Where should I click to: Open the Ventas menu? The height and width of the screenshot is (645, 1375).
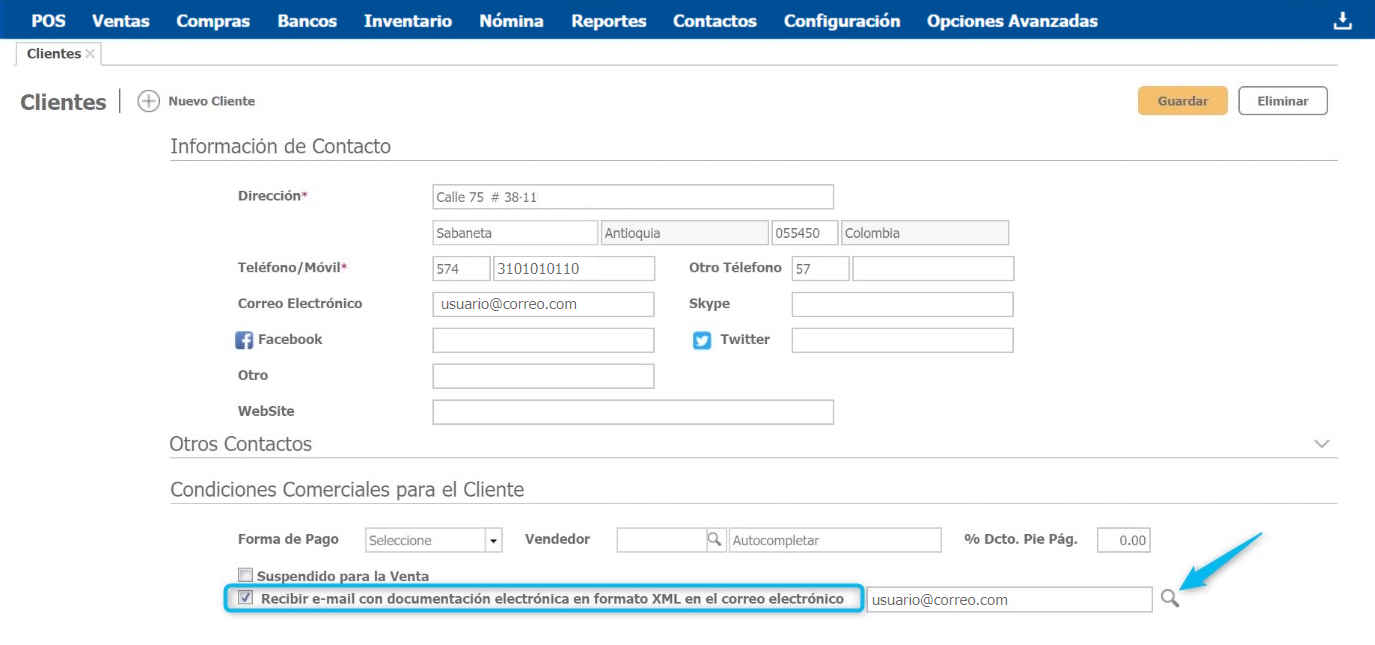click(120, 21)
